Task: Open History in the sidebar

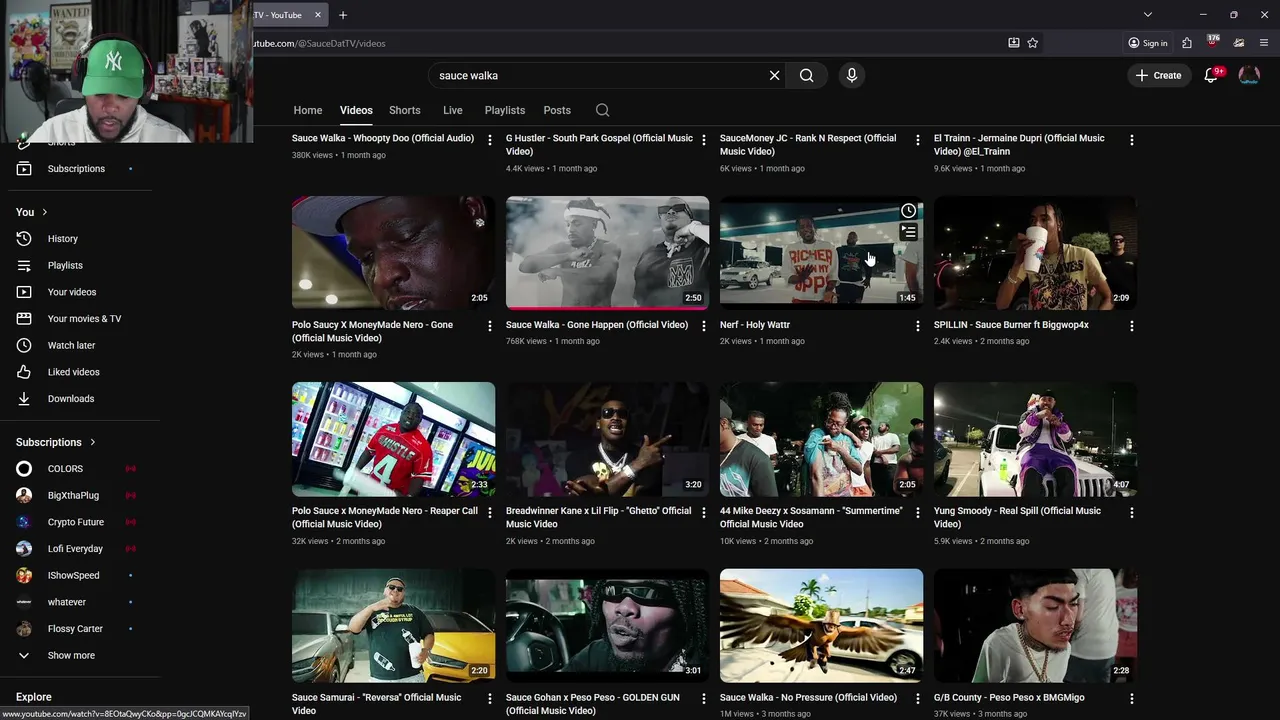Action: coord(78,238)
